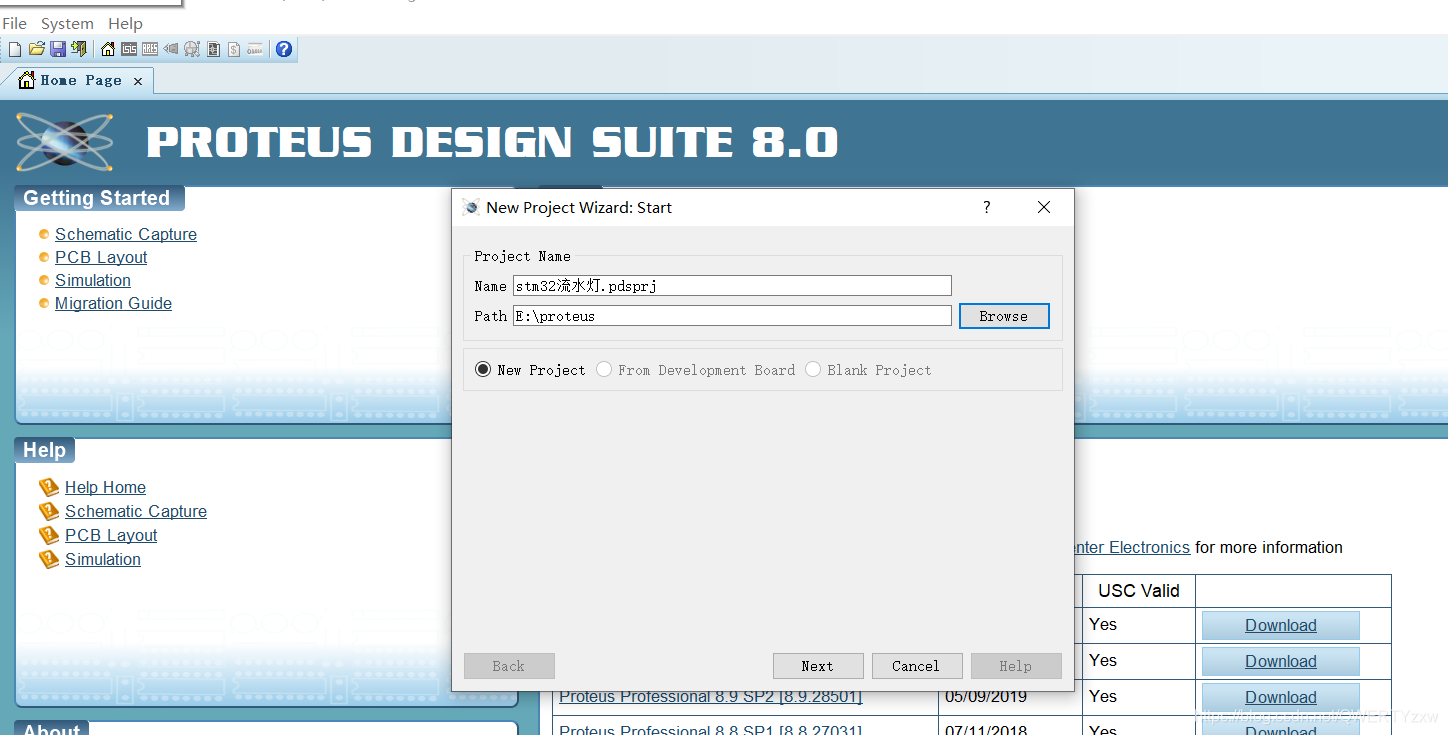Click the blue question mark Help icon

coord(284,49)
